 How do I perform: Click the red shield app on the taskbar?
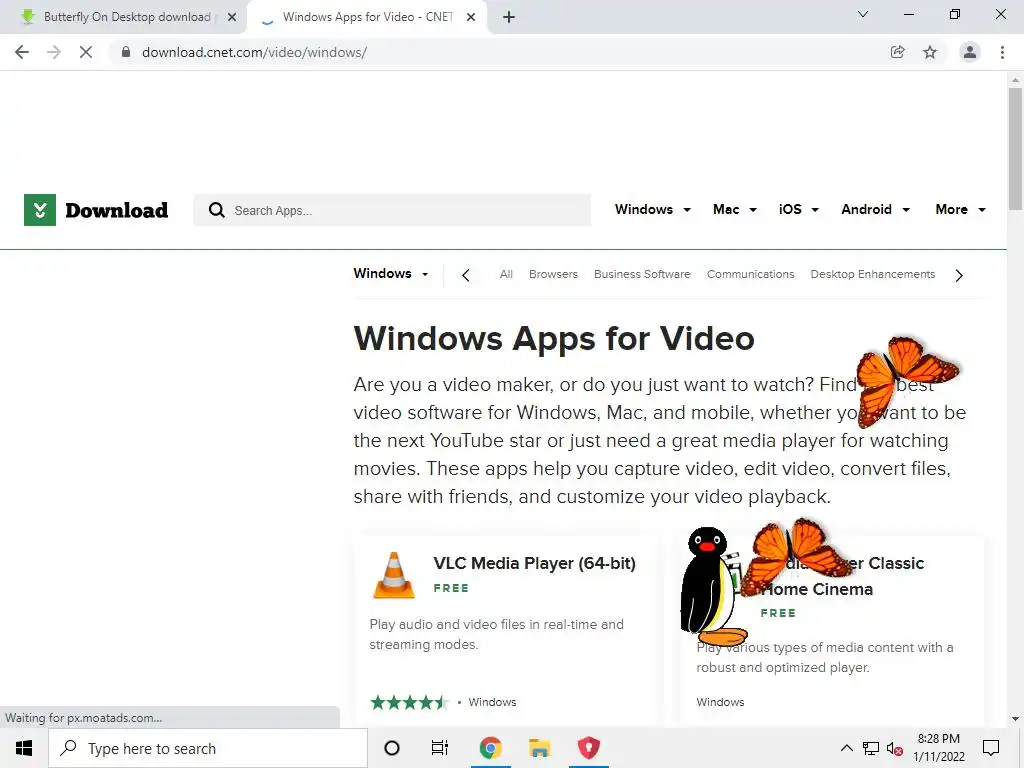pos(588,748)
